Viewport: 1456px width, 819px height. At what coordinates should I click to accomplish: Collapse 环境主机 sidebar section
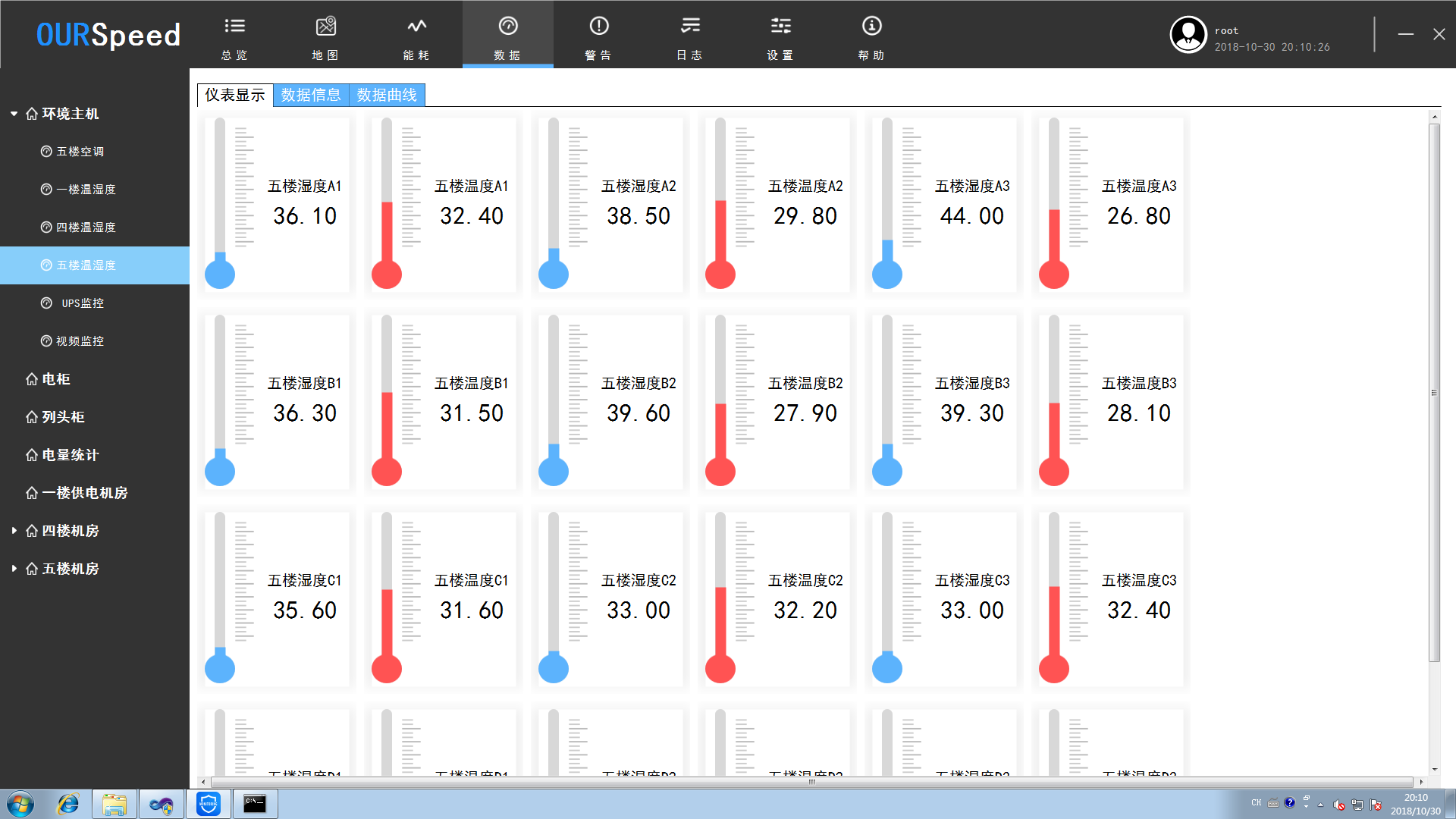click(13, 113)
